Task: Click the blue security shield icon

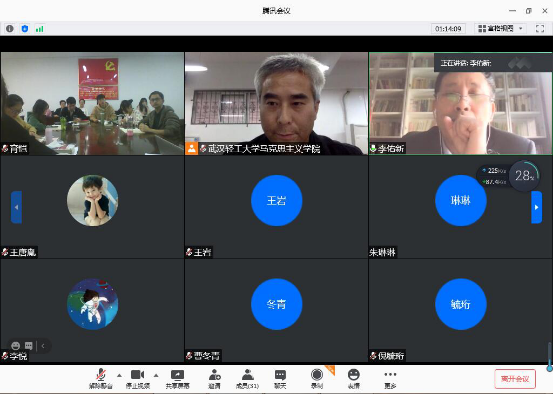Action: tap(25, 29)
